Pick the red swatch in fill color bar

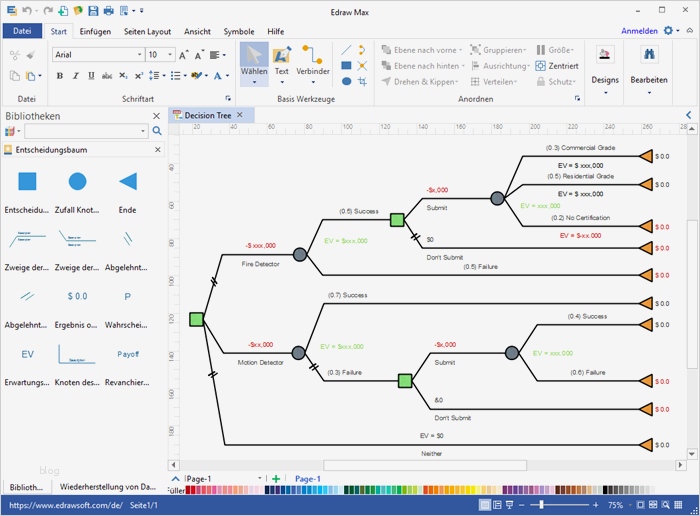pyautogui.click(x=188, y=490)
